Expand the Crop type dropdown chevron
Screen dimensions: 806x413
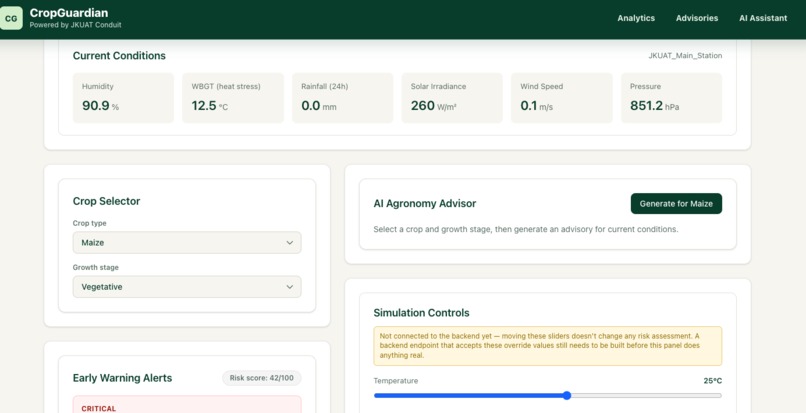[x=289, y=242]
